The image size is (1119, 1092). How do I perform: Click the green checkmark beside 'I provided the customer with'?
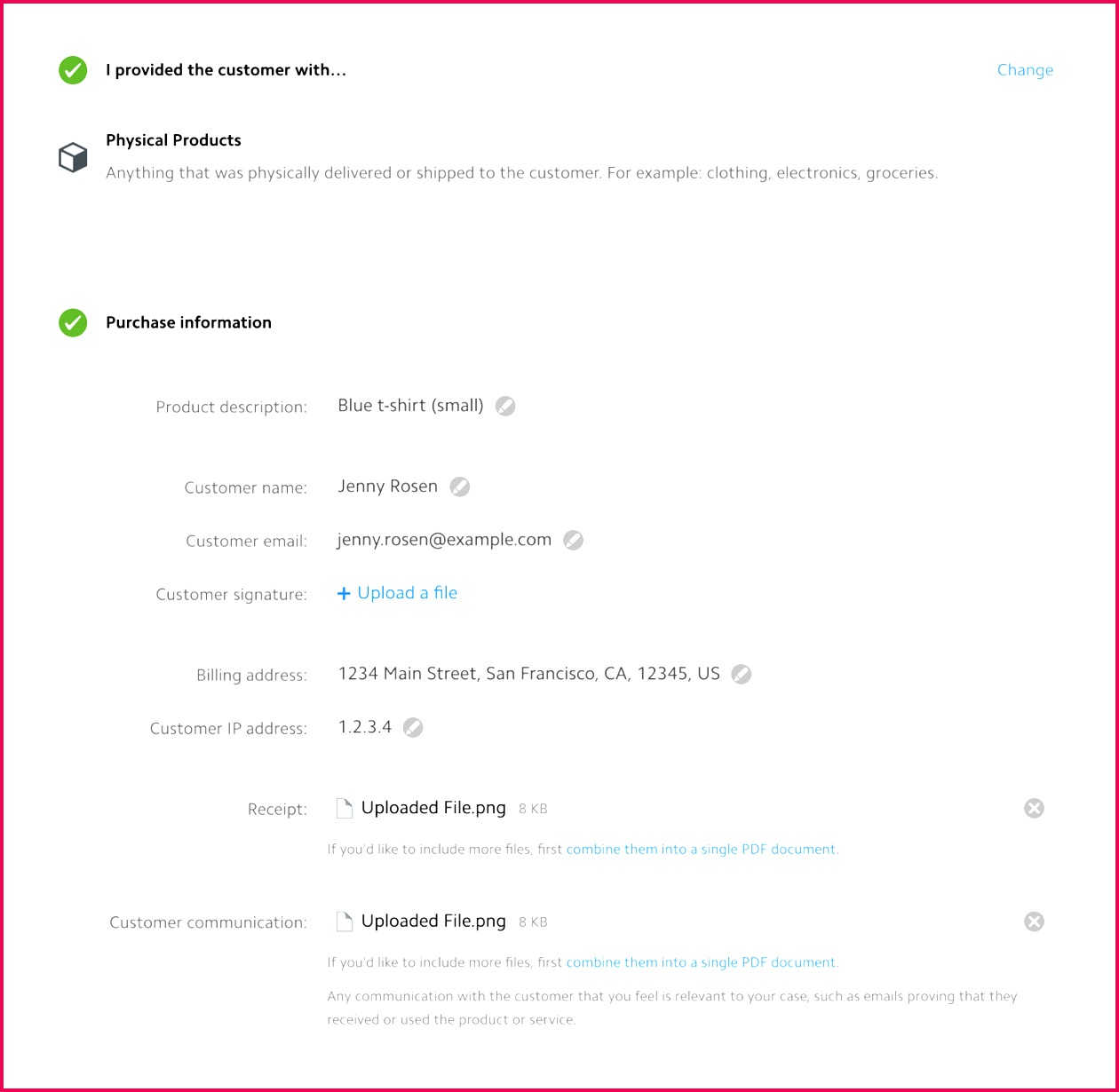73,70
